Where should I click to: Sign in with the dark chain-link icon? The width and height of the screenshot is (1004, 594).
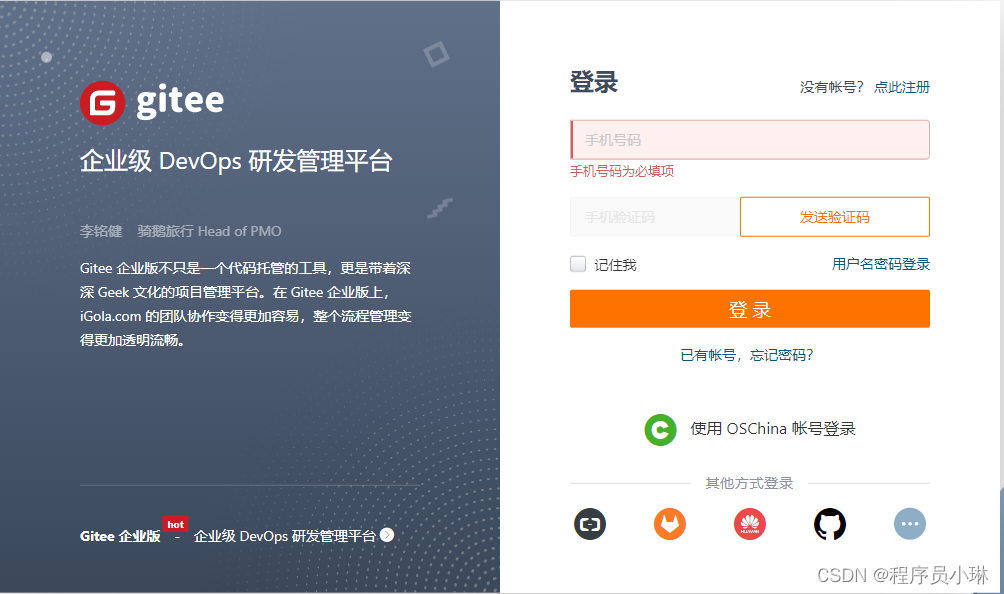[x=590, y=524]
